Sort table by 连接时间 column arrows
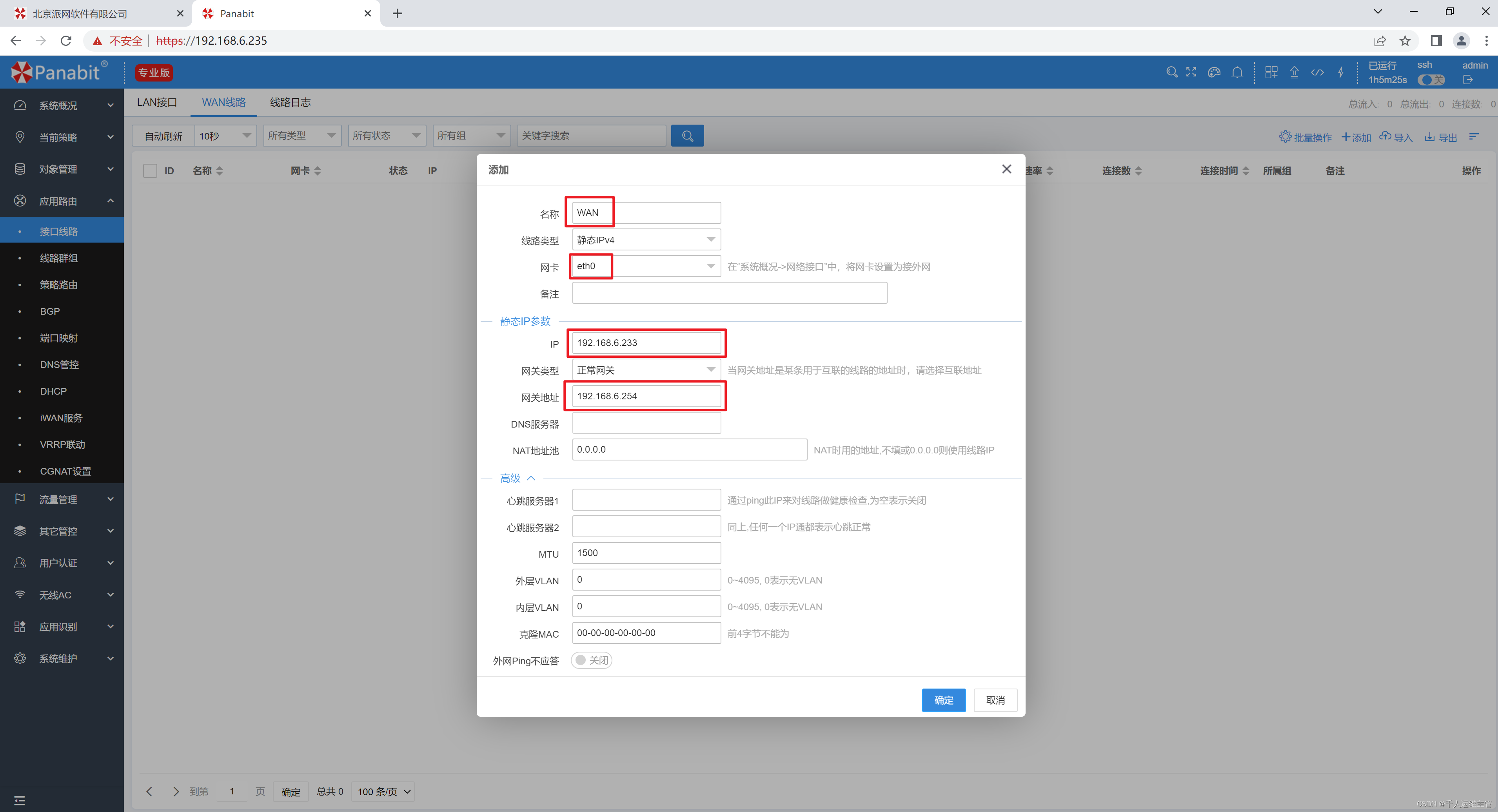 click(1246, 171)
